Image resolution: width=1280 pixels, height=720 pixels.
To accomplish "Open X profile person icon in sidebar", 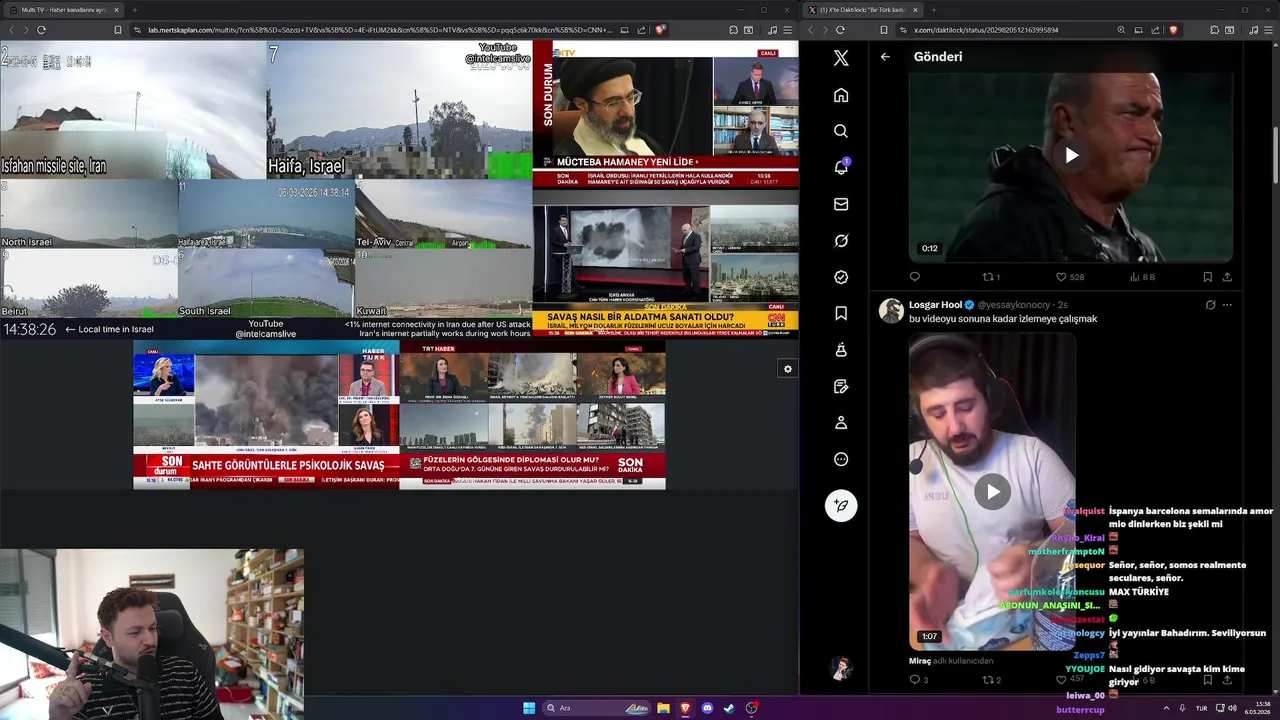I will tap(841, 423).
